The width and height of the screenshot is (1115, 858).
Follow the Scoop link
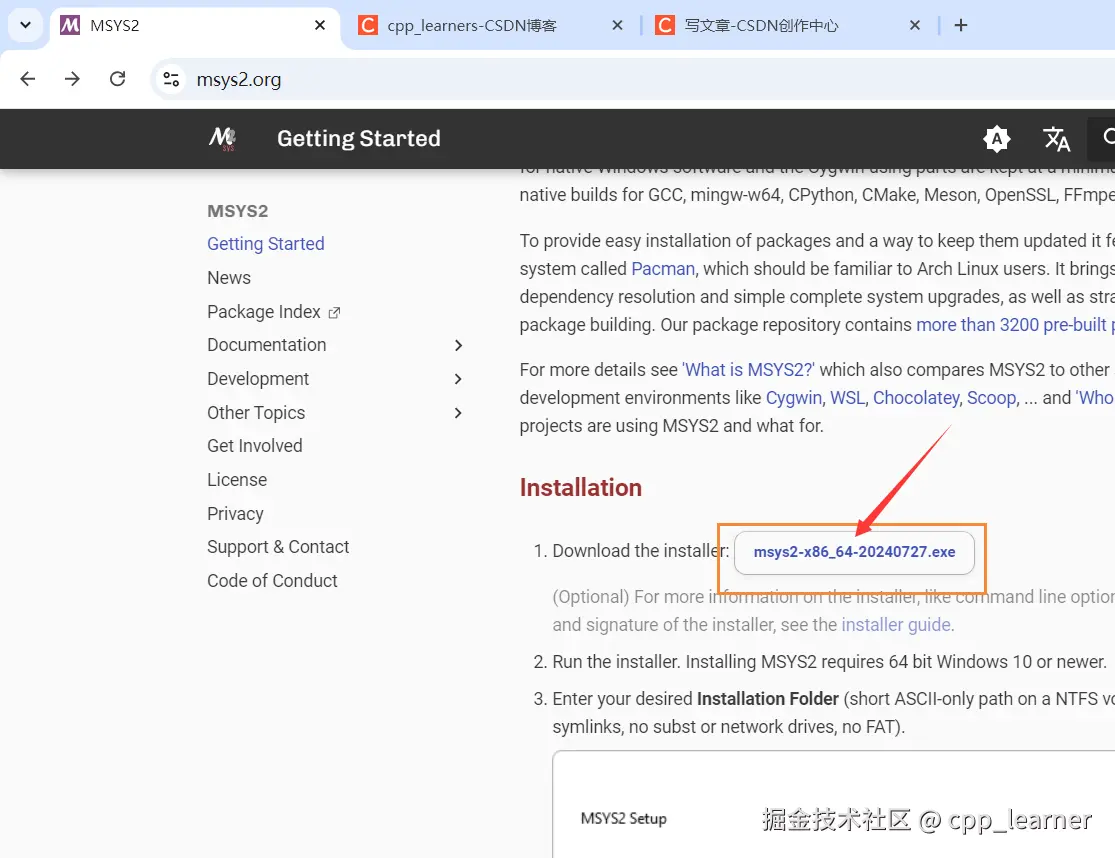pos(991,397)
